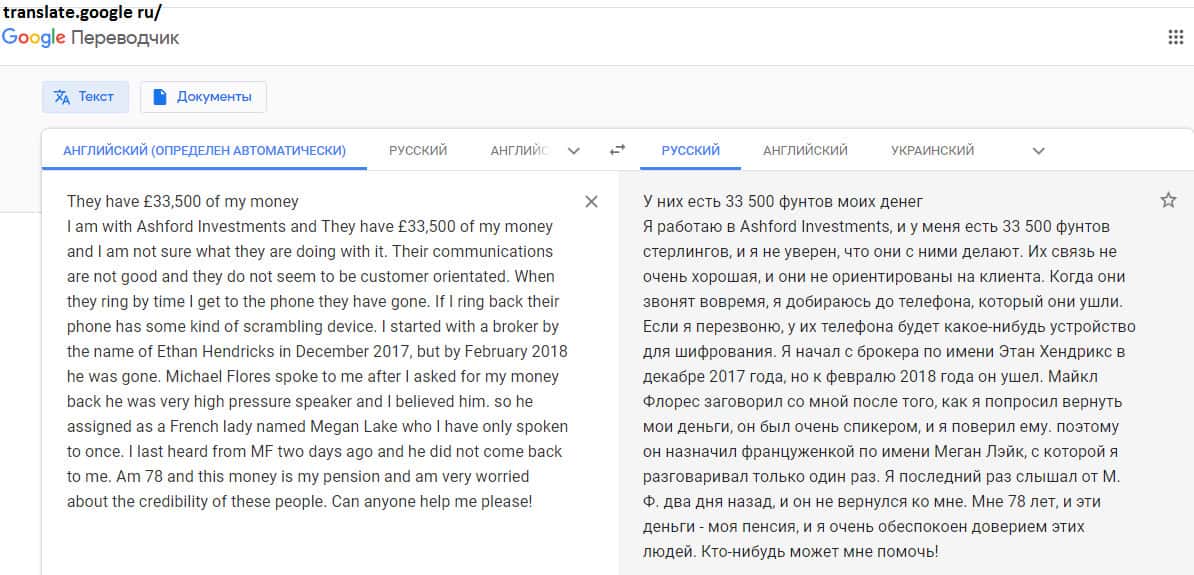This screenshot has height=575, width=1194.
Task: Click the Russian translated text output
Action: click(x=890, y=375)
